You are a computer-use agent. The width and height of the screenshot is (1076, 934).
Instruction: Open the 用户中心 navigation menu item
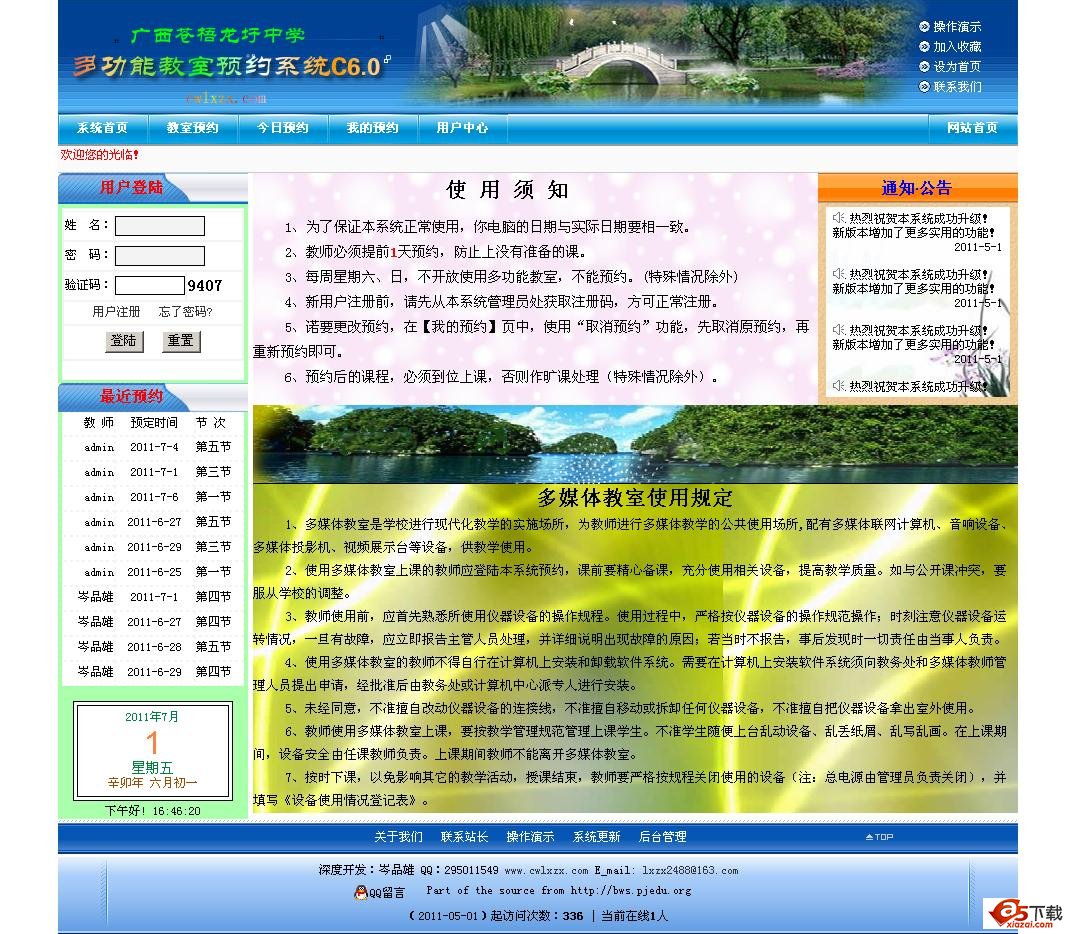462,127
